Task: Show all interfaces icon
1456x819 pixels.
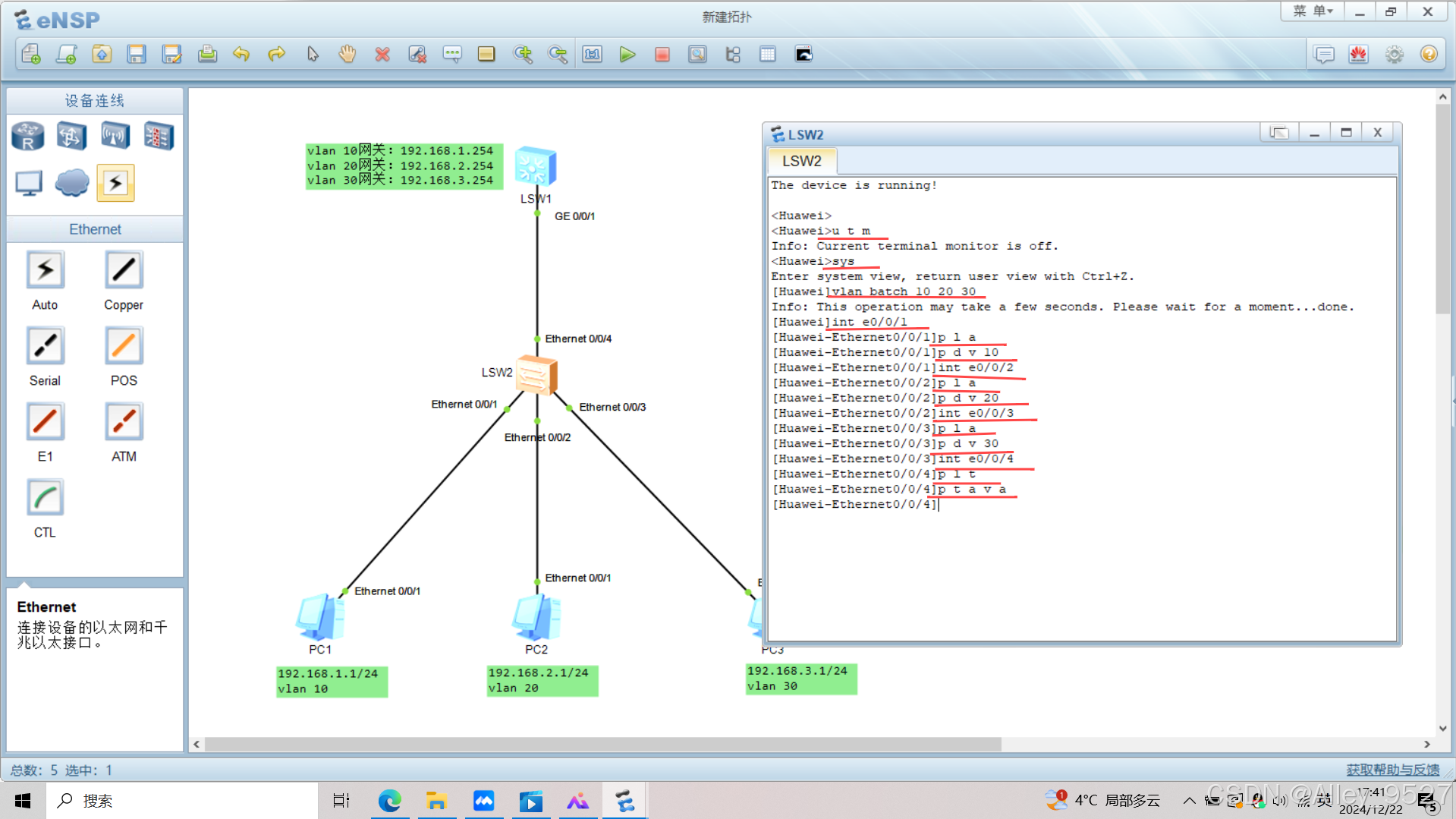Action: tap(733, 54)
